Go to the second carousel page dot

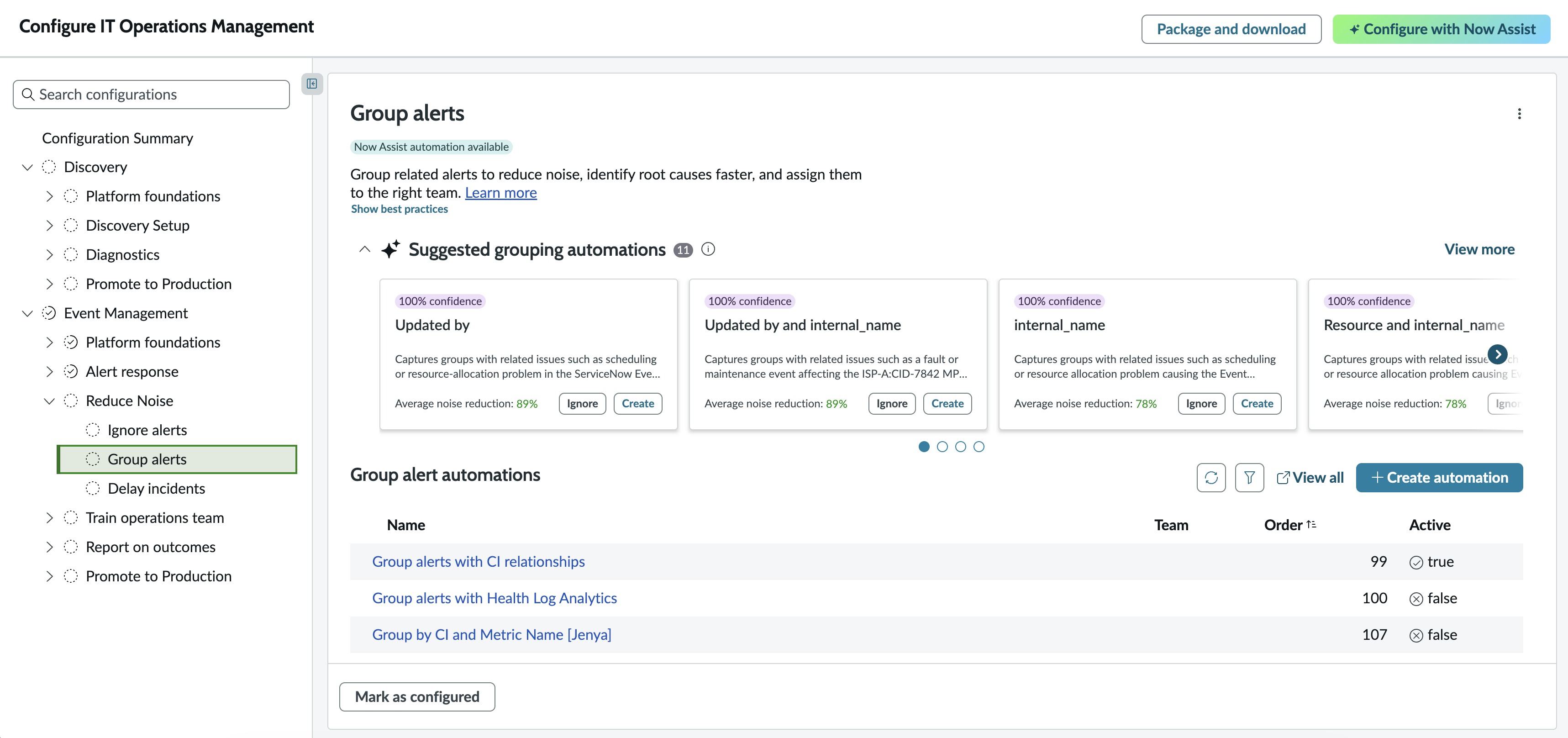tap(942, 447)
